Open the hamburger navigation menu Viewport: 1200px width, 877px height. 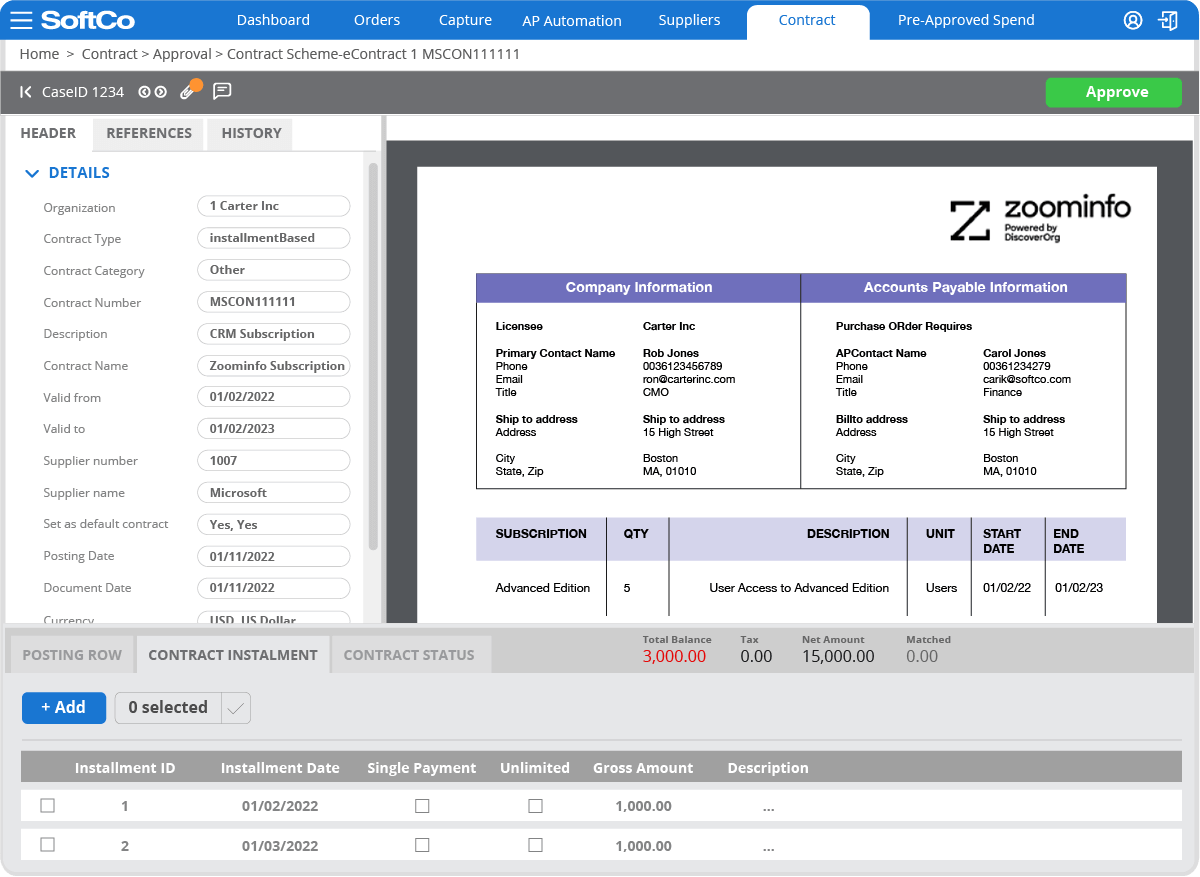(x=21, y=20)
